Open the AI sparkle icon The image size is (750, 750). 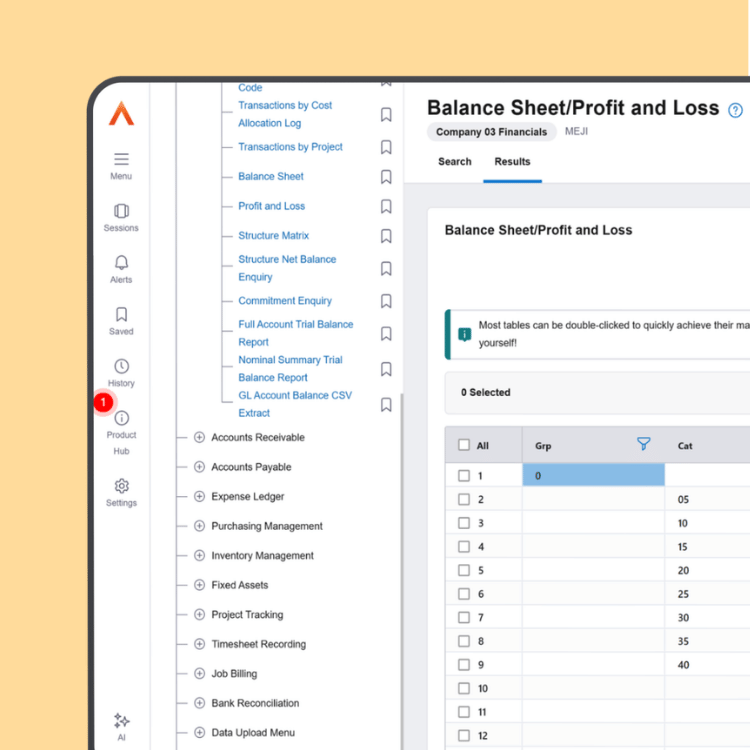pyautogui.click(x=121, y=721)
